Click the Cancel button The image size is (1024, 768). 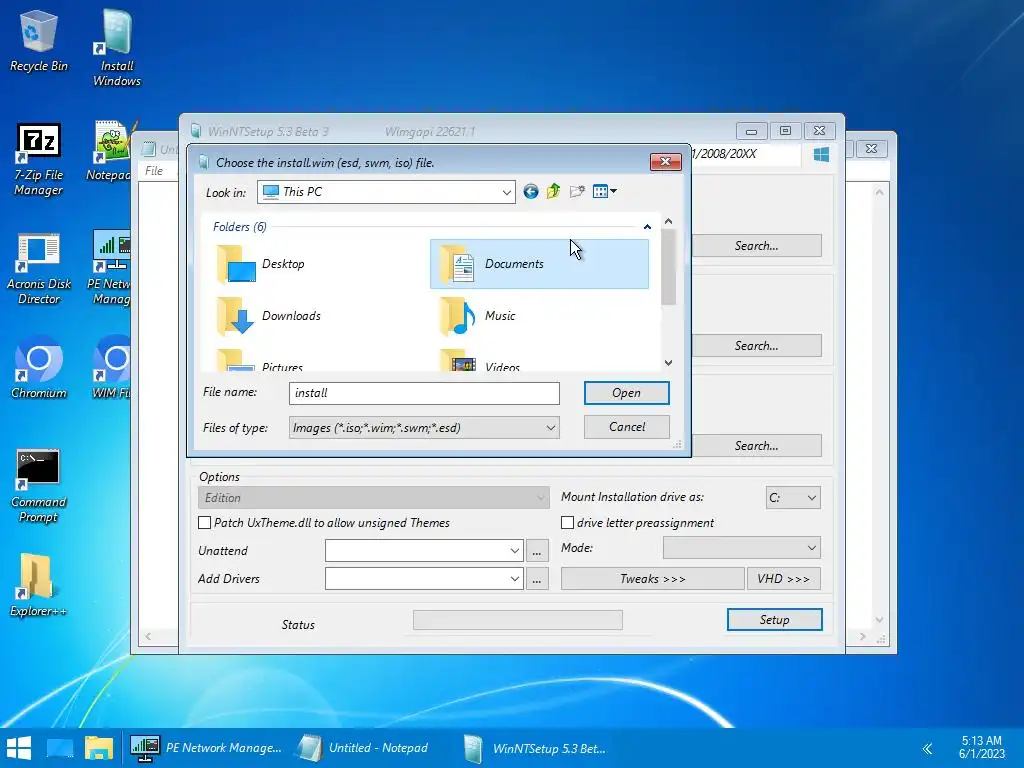point(626,426)
